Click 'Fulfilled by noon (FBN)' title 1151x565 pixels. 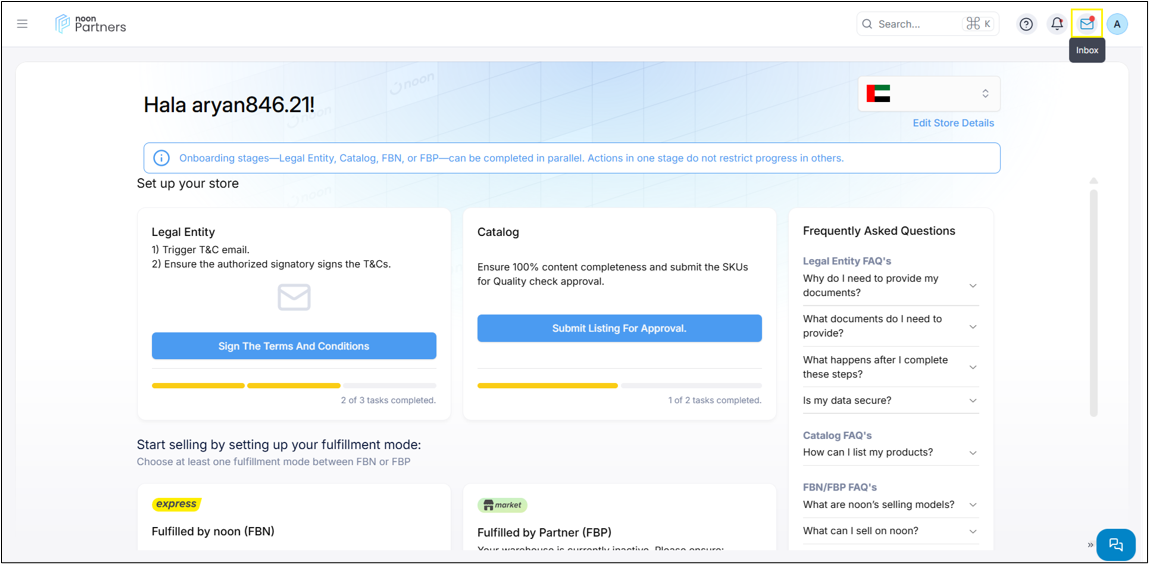(213, 531)
